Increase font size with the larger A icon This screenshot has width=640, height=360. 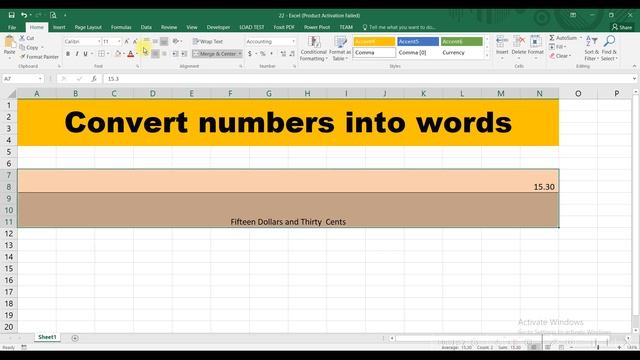point(127,42)
